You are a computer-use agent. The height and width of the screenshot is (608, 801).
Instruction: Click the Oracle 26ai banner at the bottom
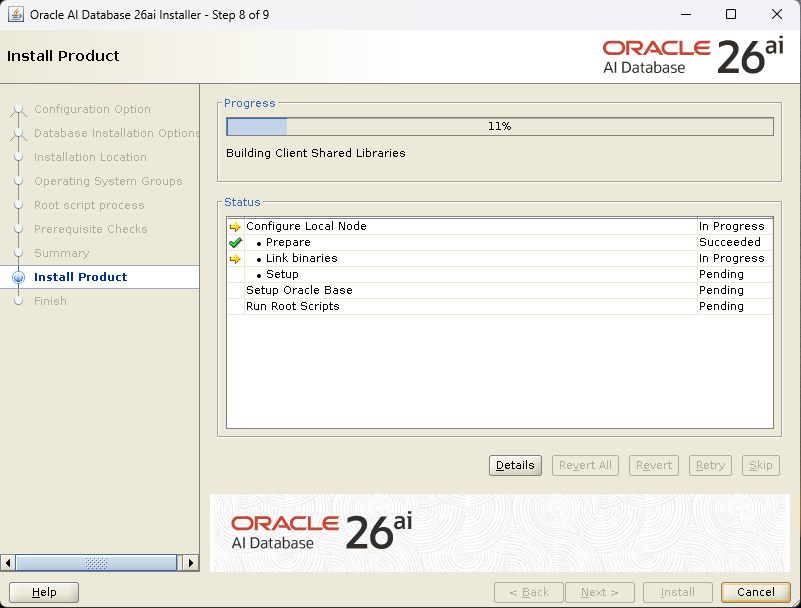tap(500, 533)
